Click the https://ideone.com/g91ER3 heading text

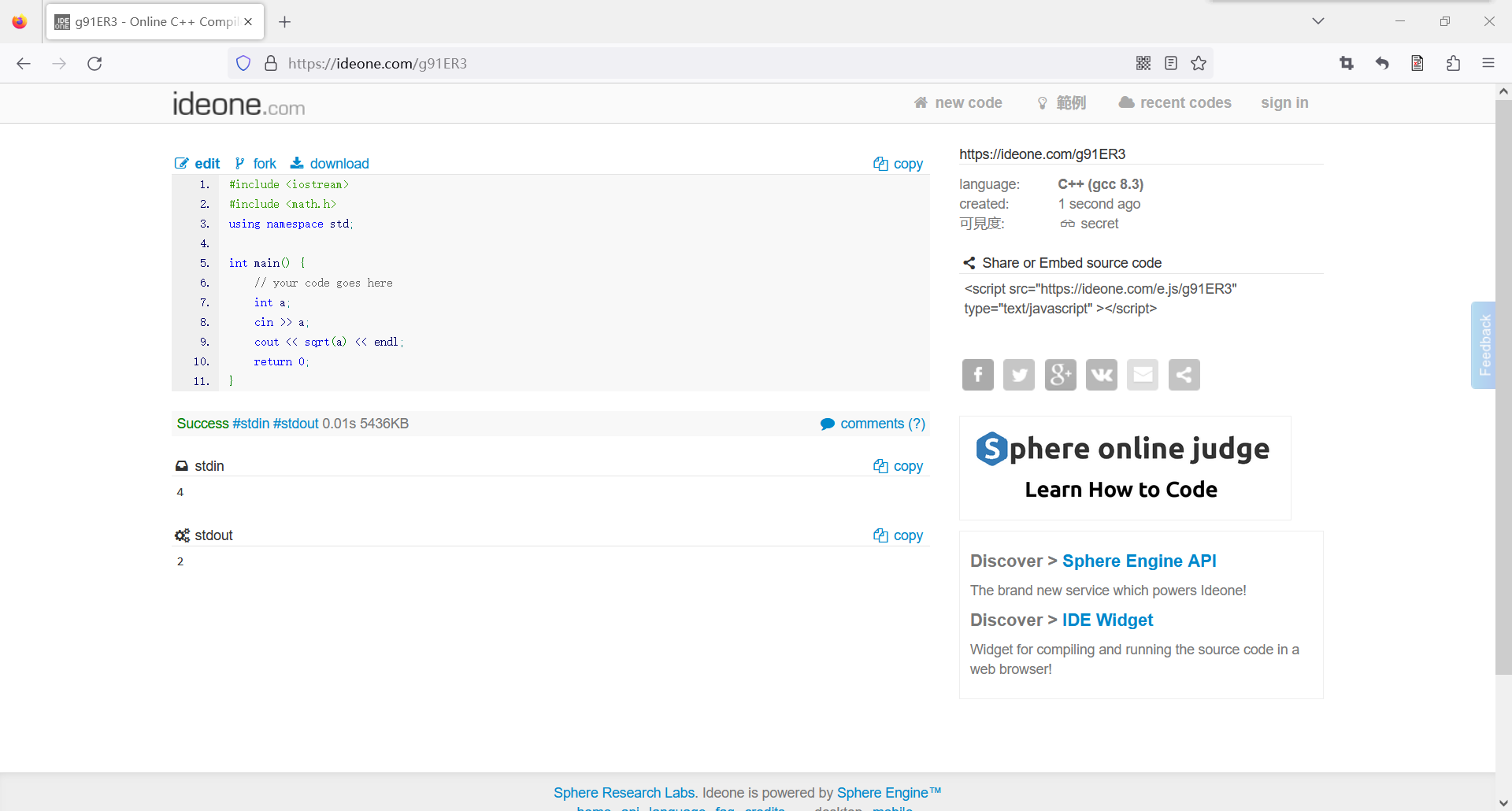(1042, 154)
